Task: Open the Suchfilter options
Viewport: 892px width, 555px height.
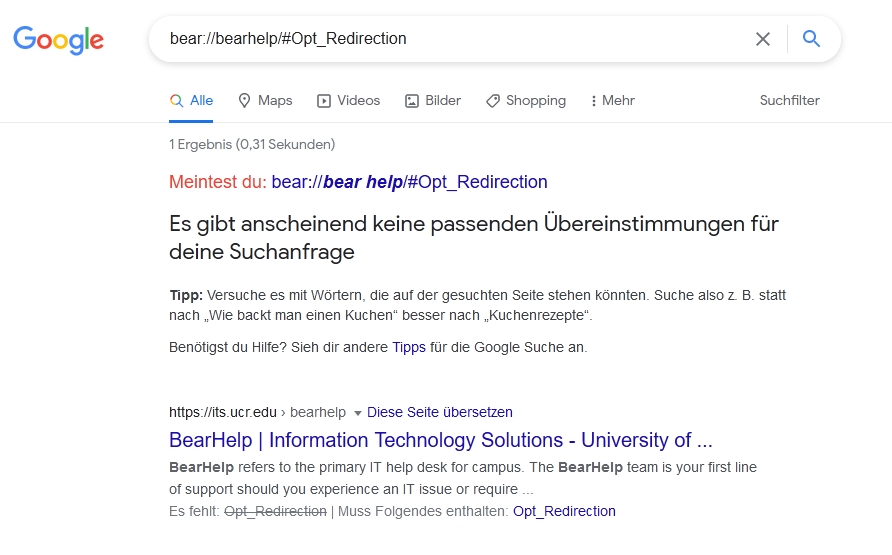Action: 789,100
